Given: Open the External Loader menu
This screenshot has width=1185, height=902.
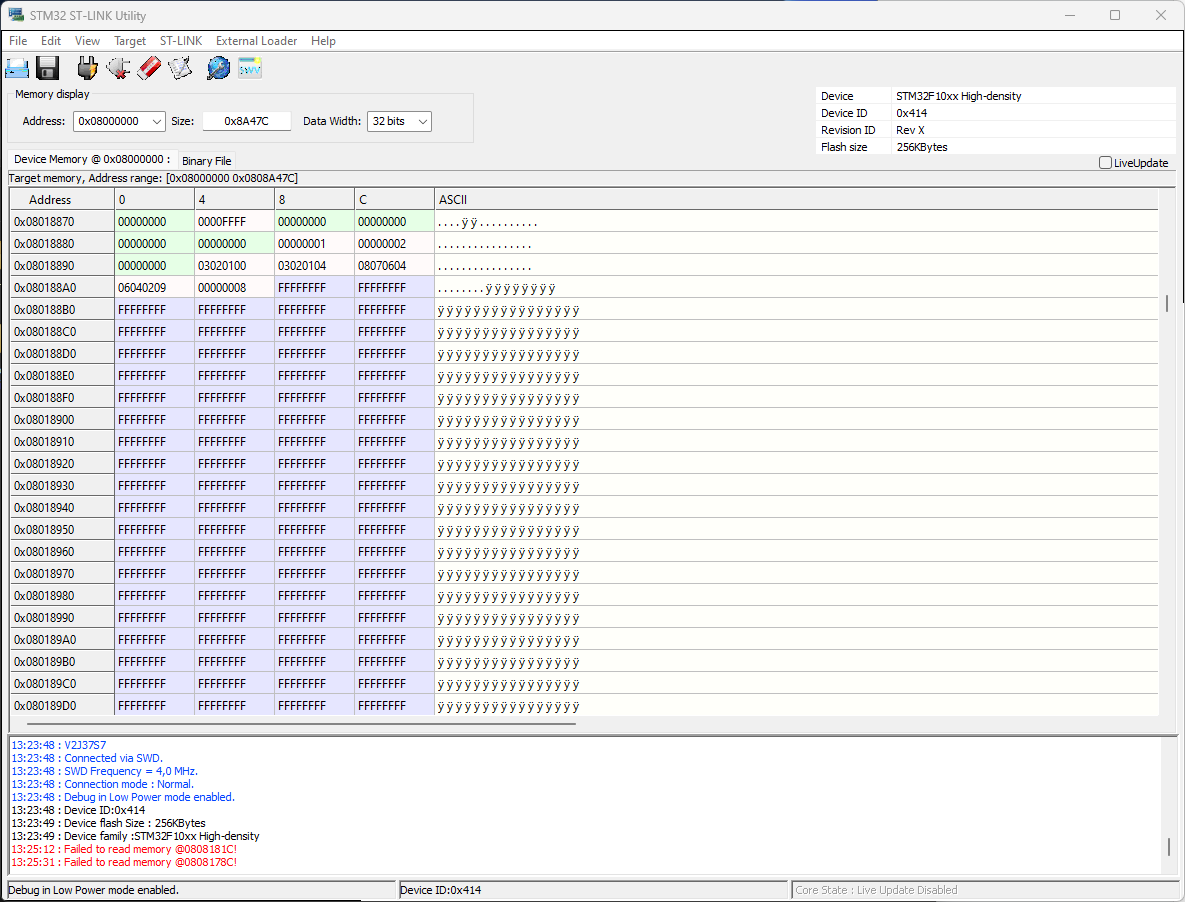Looking at the screenshot, I should point(256,41).
